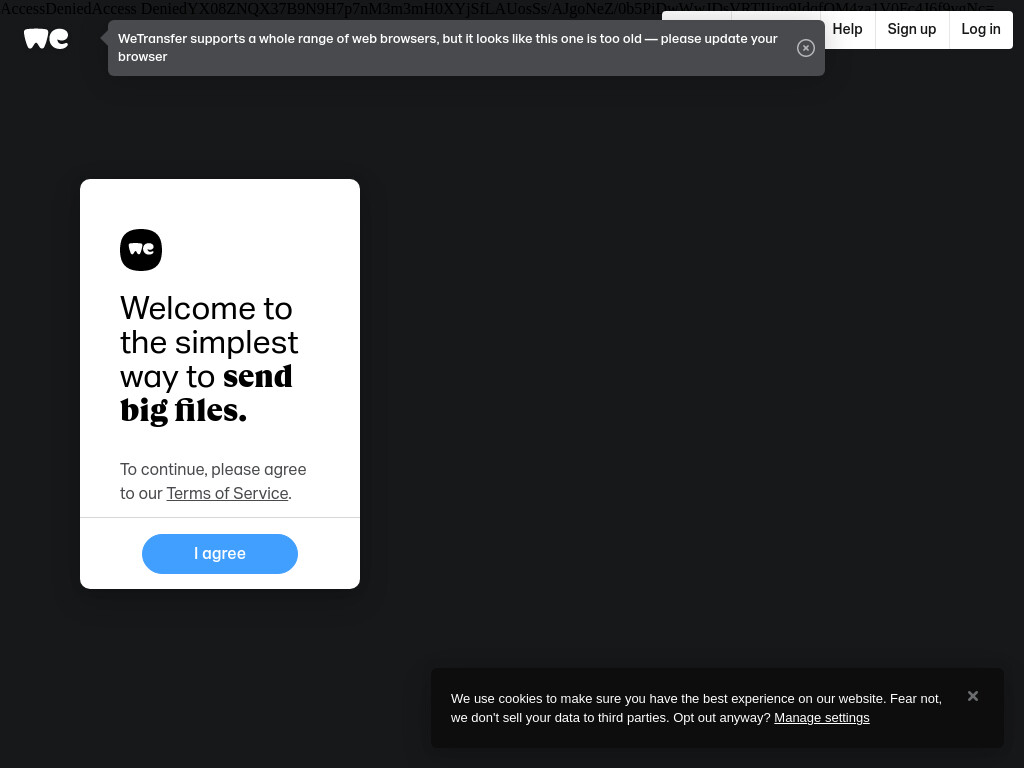Click the I agree button

(x=220, y=554)
